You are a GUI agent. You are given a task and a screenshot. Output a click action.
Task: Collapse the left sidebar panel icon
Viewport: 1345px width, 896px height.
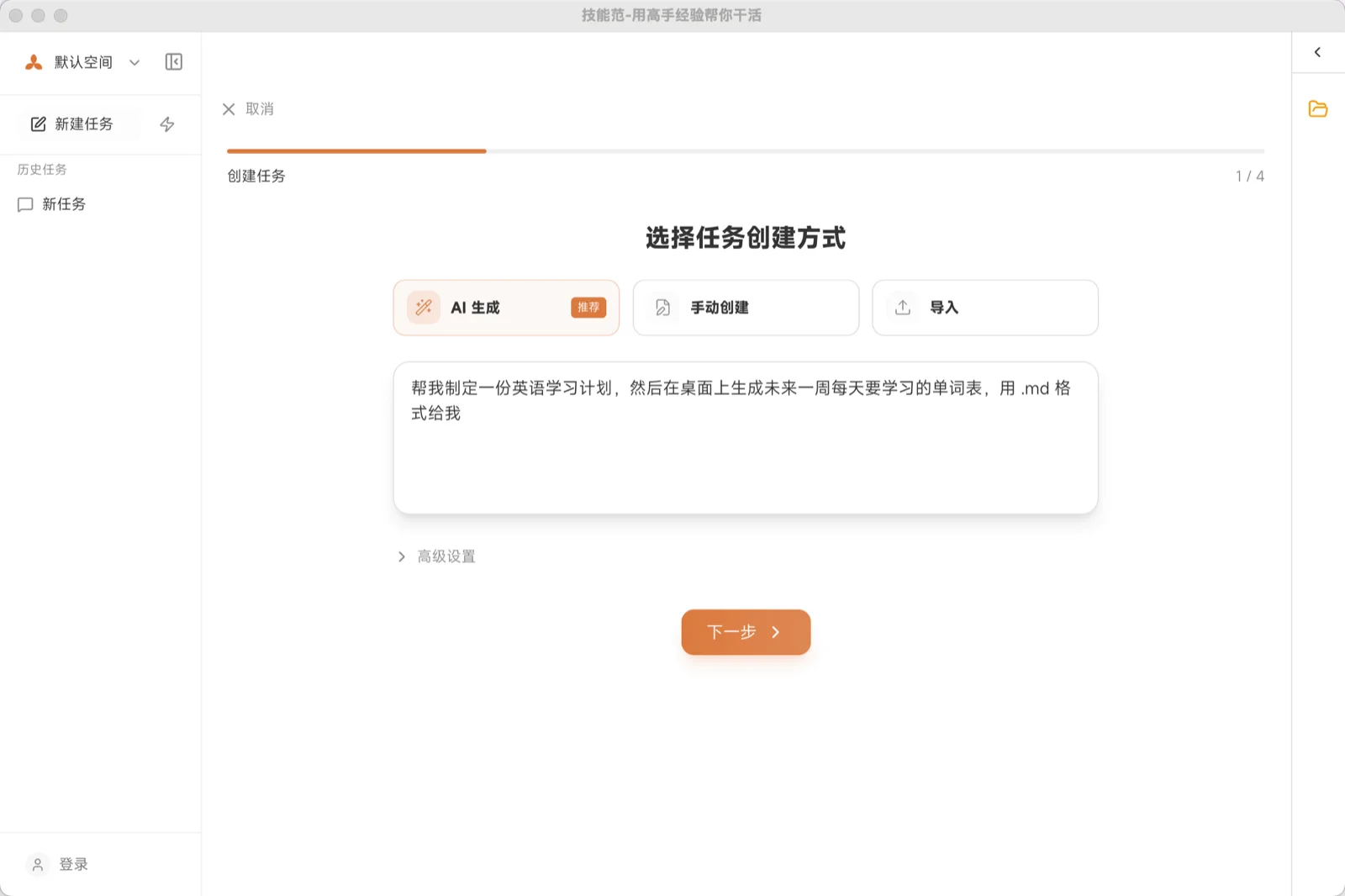[174, 62]
